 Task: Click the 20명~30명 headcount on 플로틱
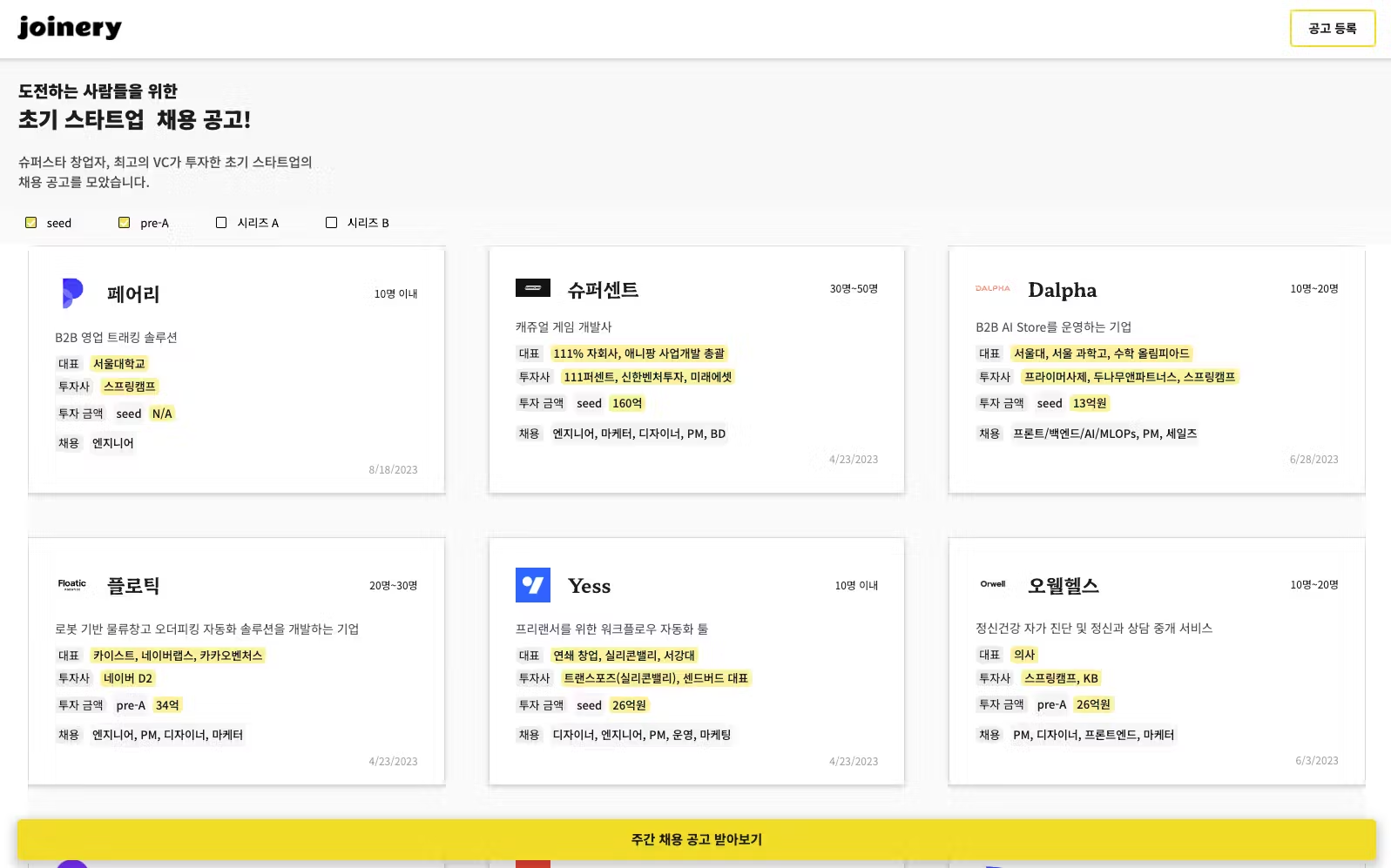pyautogui.click(x=394, y=586)
